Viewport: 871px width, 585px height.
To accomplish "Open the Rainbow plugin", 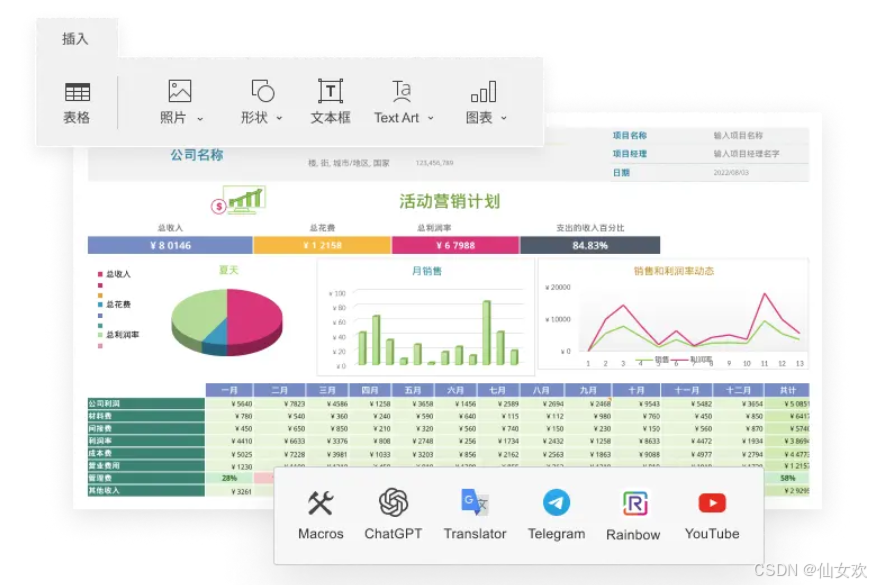I will pos(634,503).
